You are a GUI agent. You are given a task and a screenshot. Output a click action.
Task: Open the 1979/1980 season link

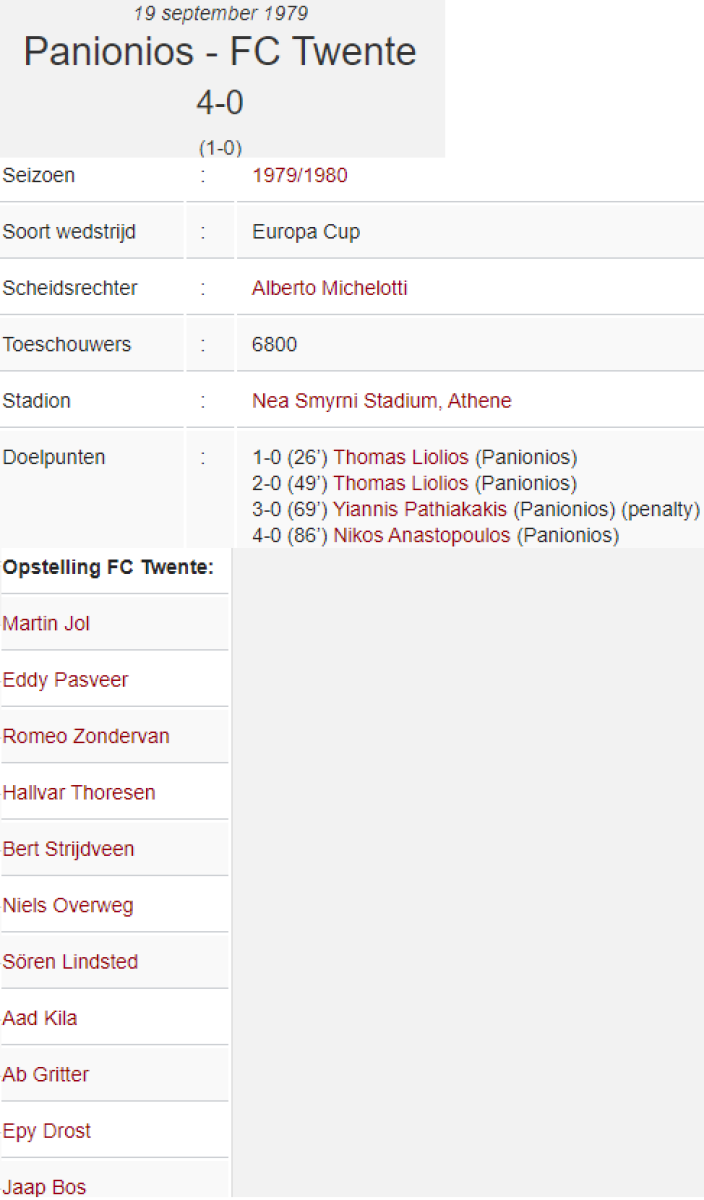pos(299,176)
